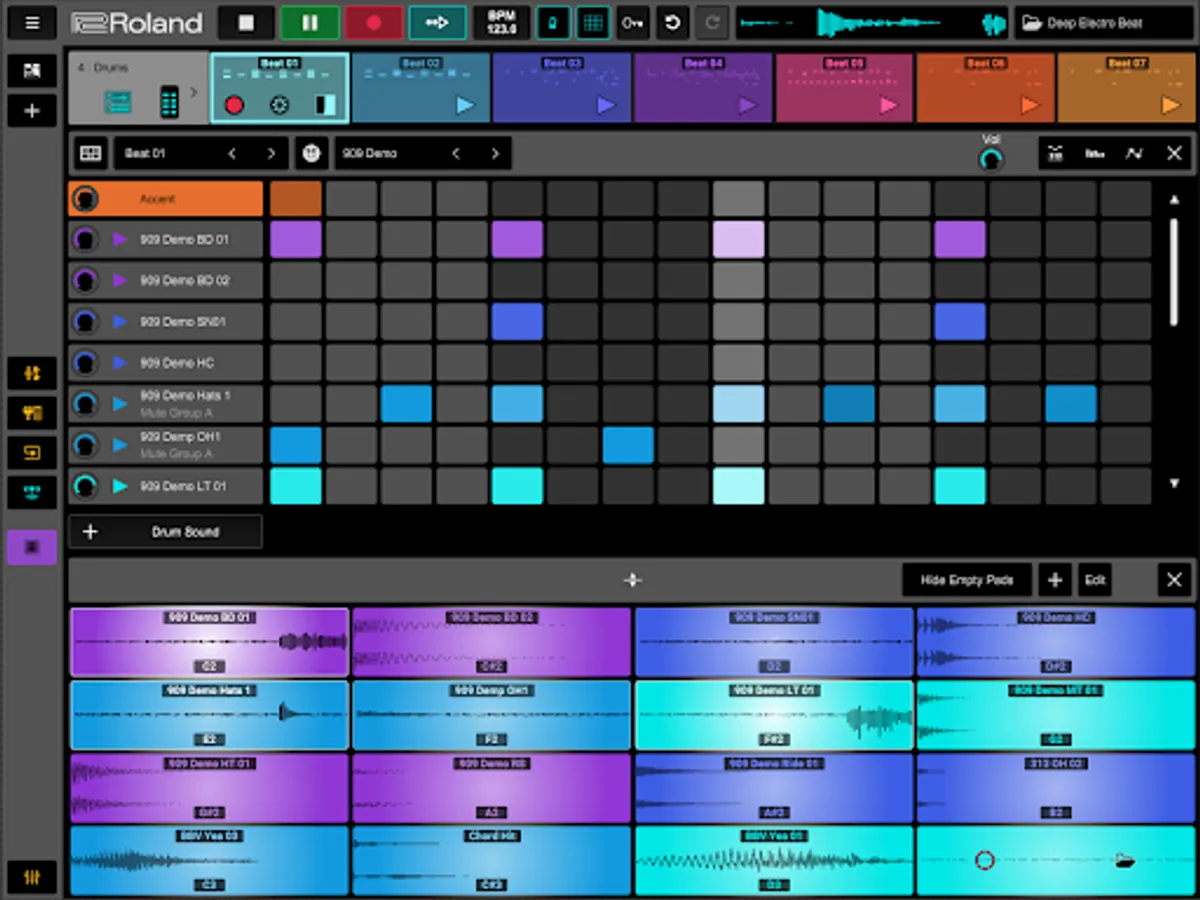Toggle the first step of Accent row
The width and height of the screenshot is (1200, 900).
point(296,199)
